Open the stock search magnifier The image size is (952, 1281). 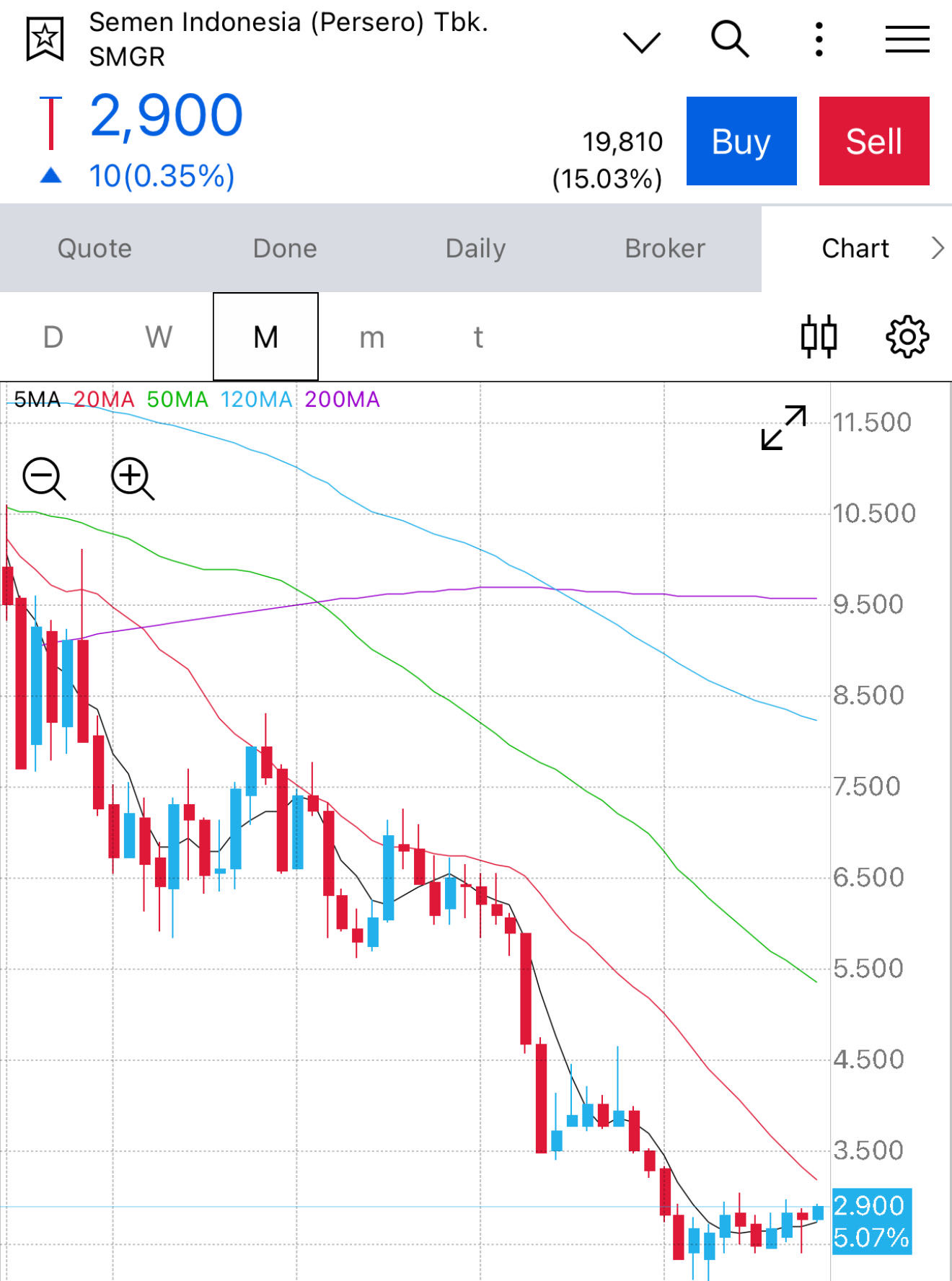click(x=729, y=39)
